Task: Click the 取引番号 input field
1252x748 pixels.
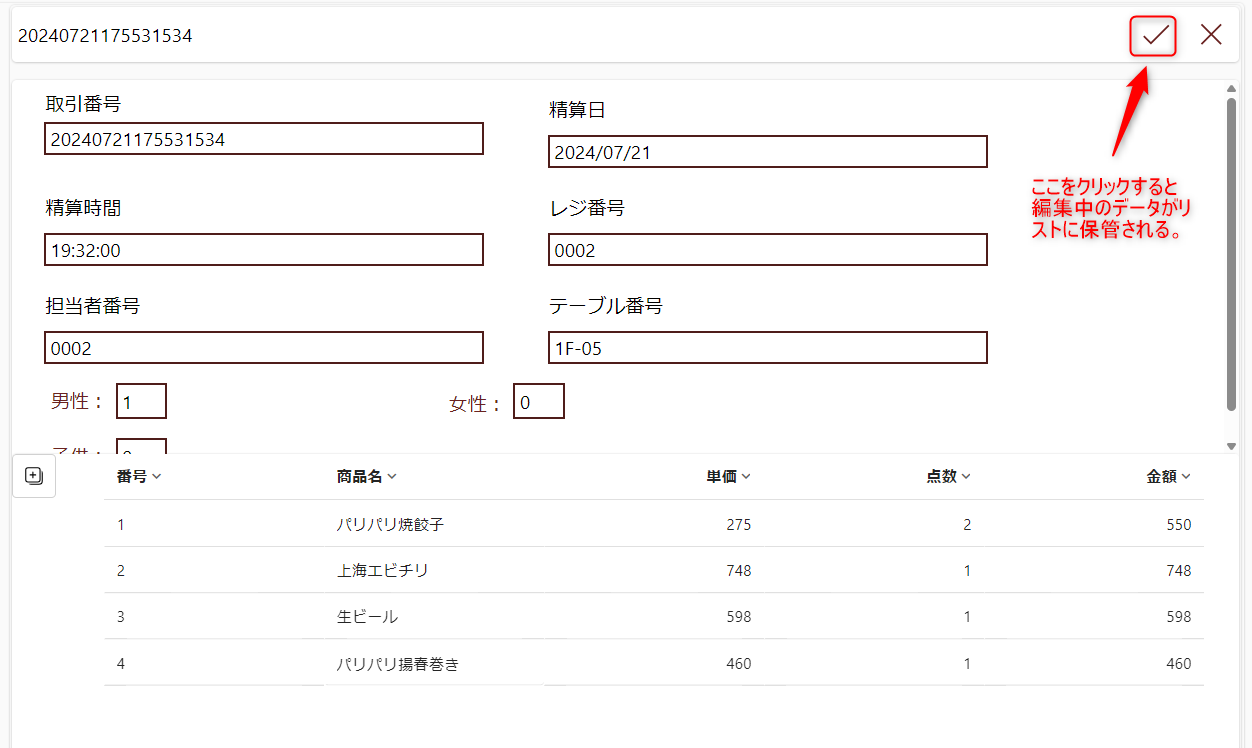Action: (264, 139)
